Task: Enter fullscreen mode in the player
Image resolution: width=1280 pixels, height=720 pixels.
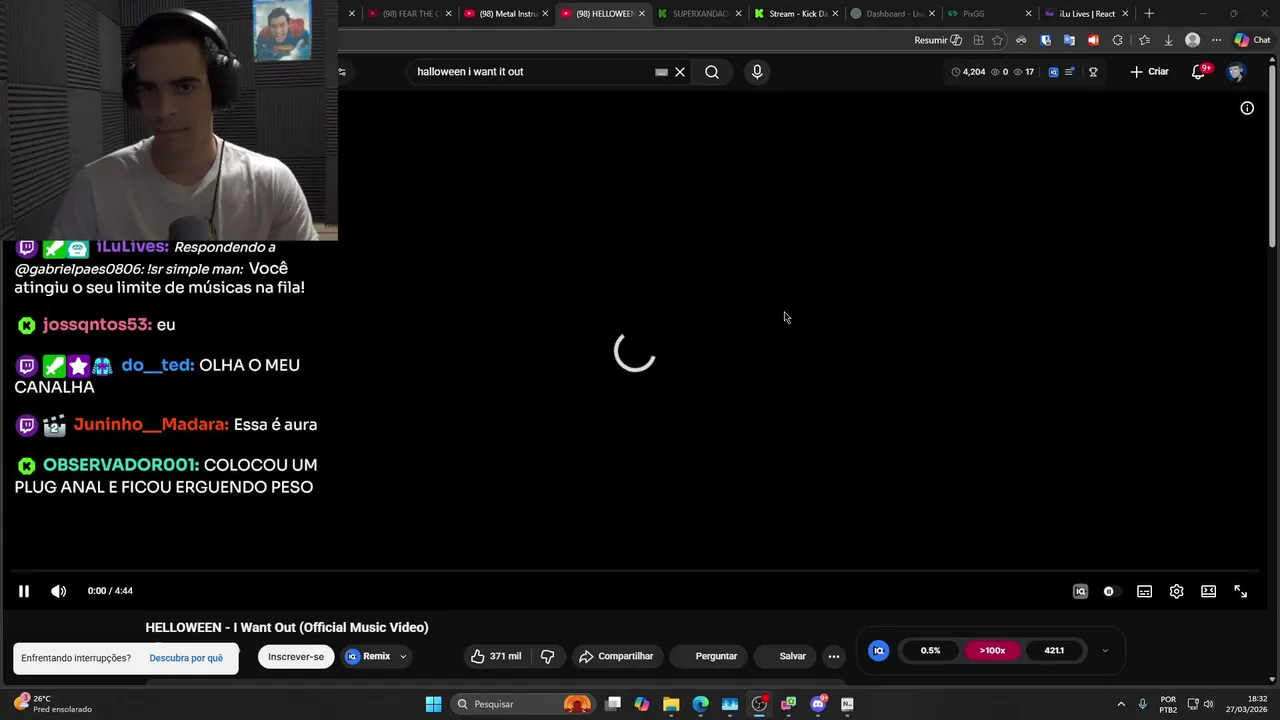Action: (x=1240, y=591)
